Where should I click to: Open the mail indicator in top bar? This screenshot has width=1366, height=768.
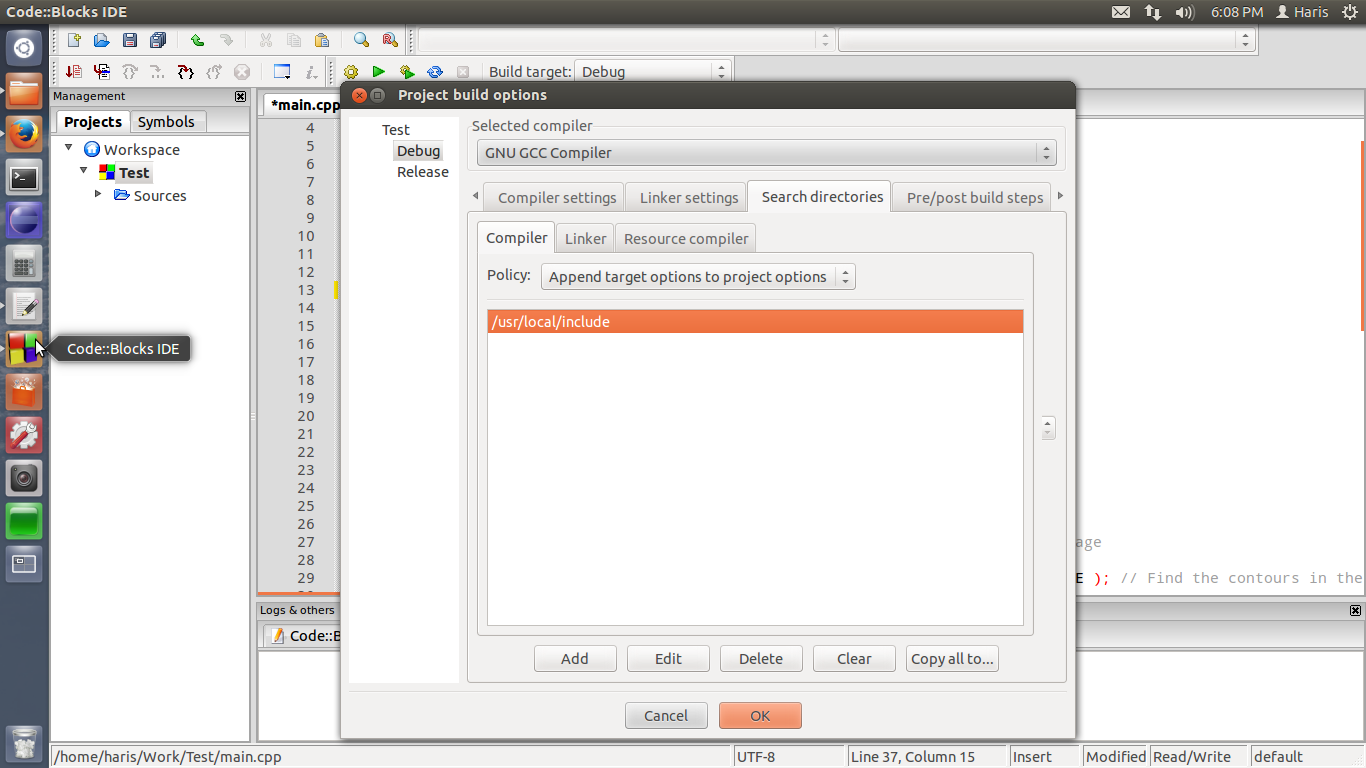(1121, 12)
